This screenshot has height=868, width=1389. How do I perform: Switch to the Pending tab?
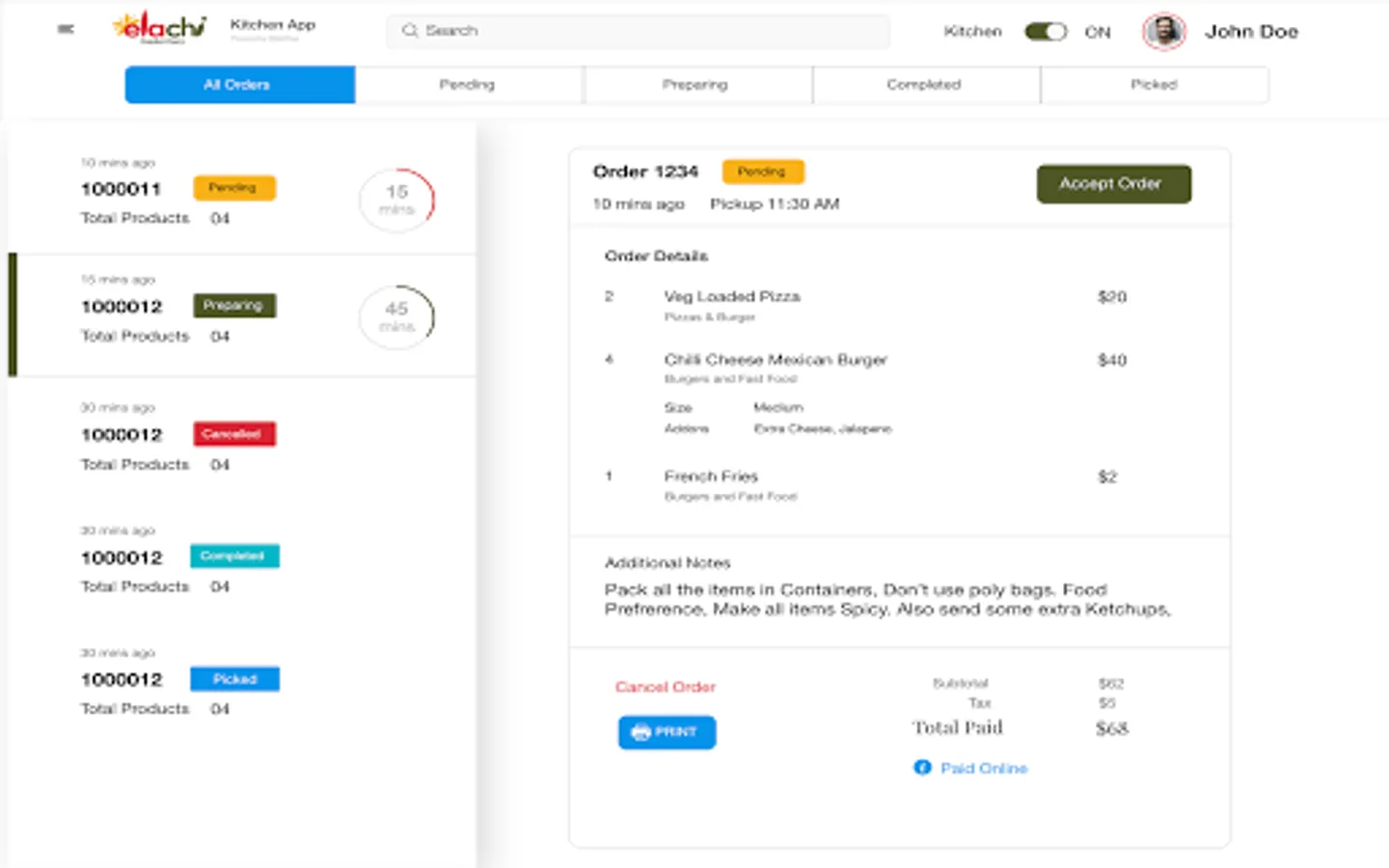tap(468, 85)
